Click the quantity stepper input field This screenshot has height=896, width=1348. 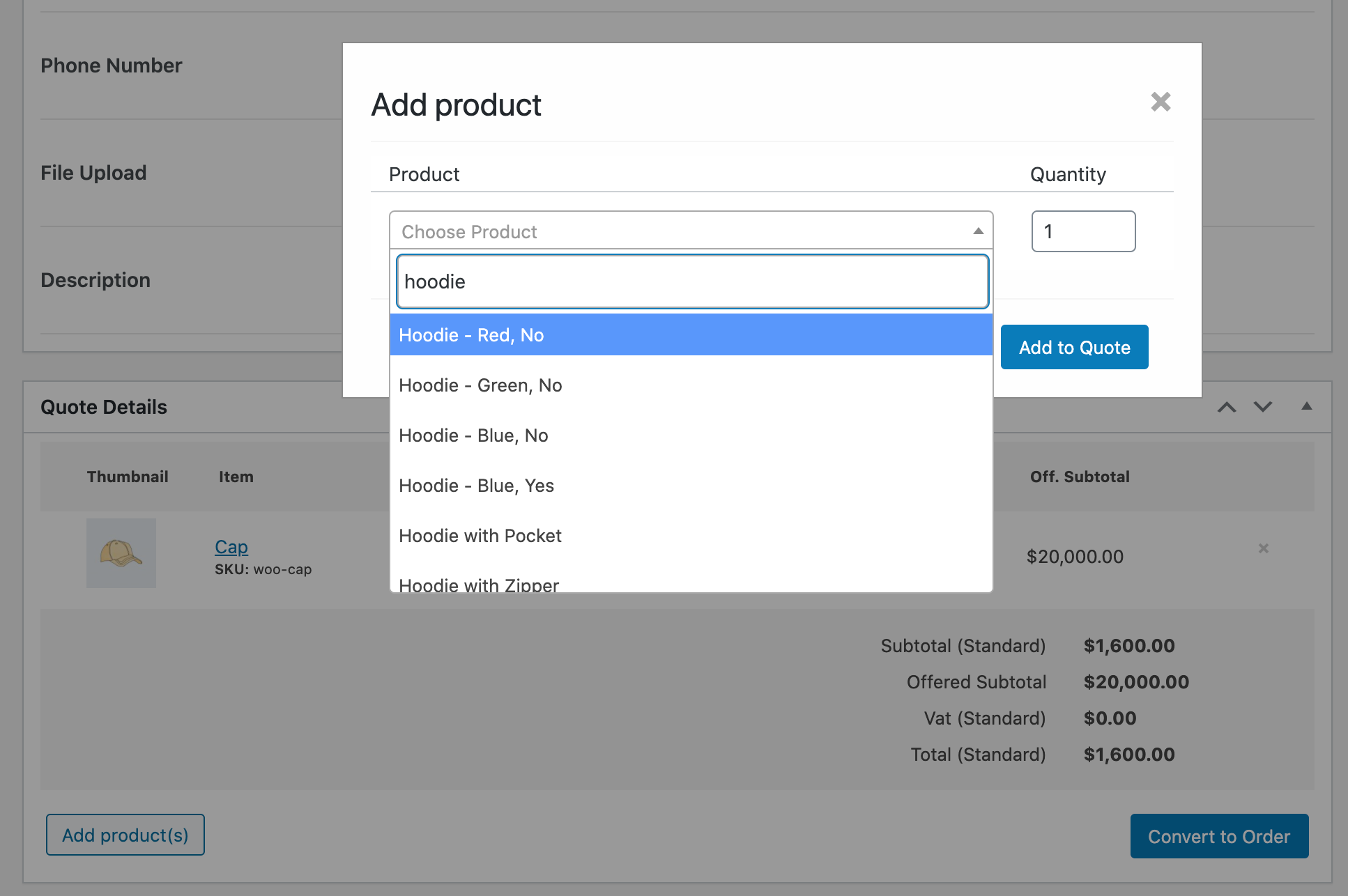(1083, 231)
